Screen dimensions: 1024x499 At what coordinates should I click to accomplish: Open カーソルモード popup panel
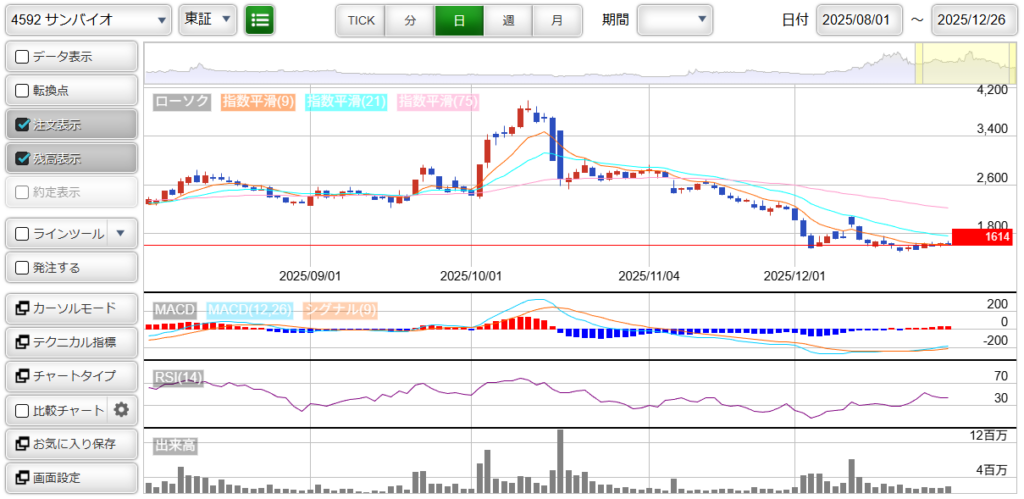[x=70, y=308]
